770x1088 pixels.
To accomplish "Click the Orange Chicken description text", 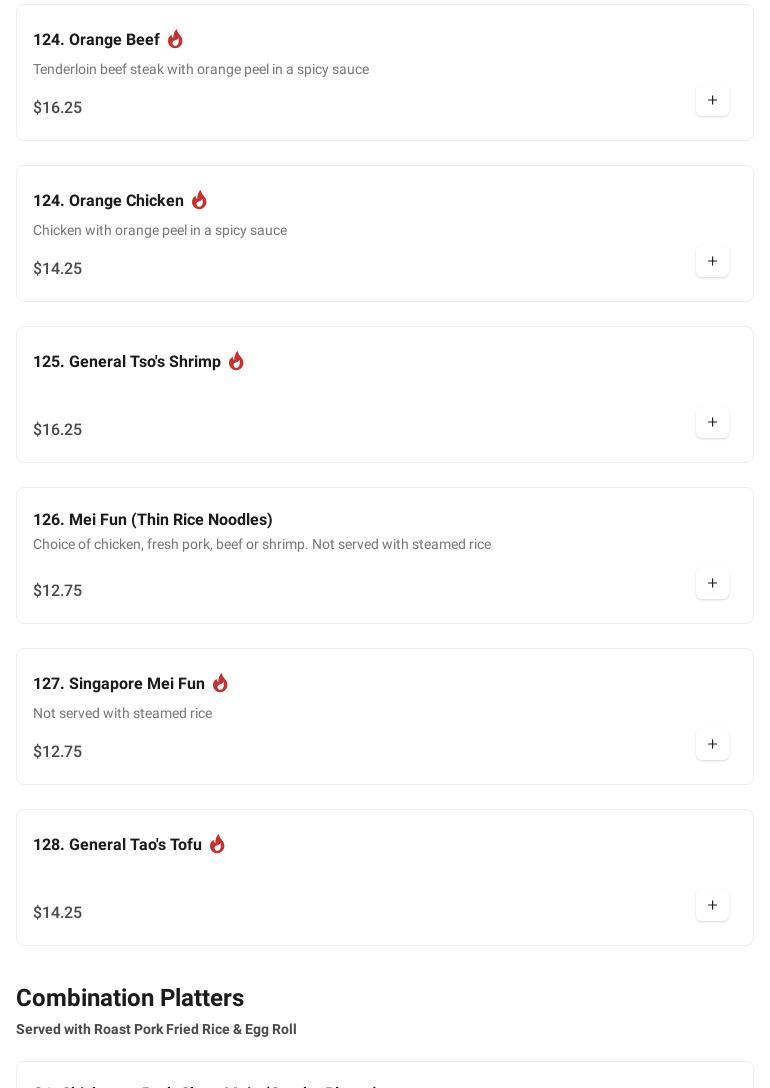I will pos(160,230).
